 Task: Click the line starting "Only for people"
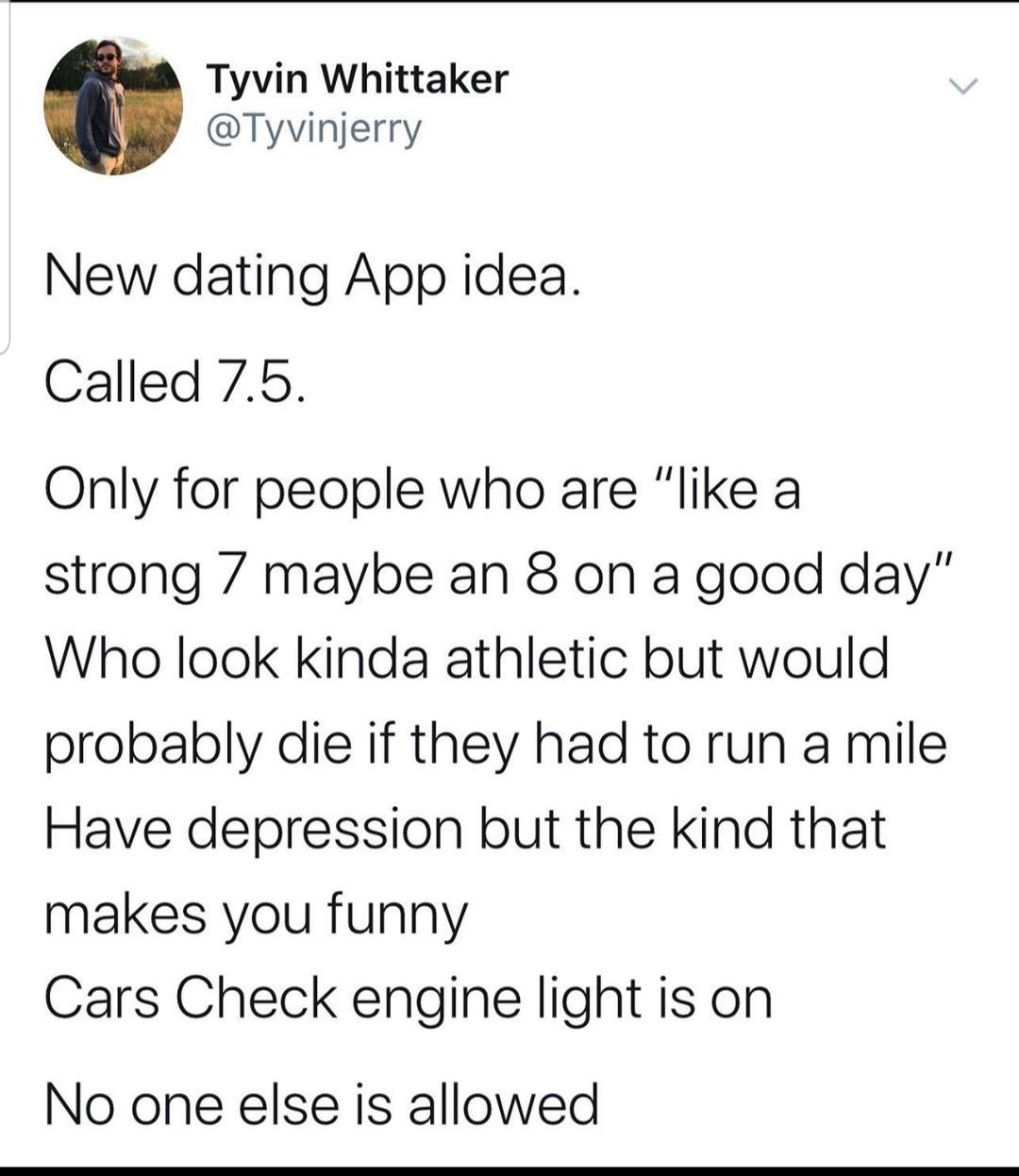pyautogui.click(x=422, y=490)
